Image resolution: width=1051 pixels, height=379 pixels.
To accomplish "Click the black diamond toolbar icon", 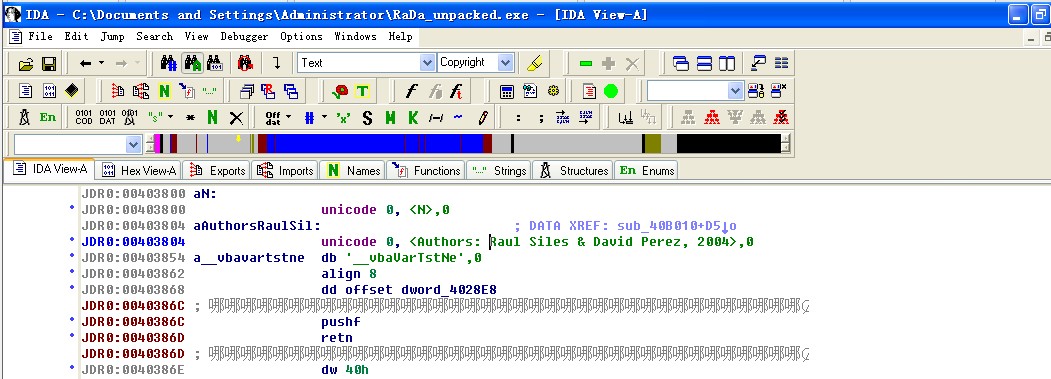I will tap(72, 91).
